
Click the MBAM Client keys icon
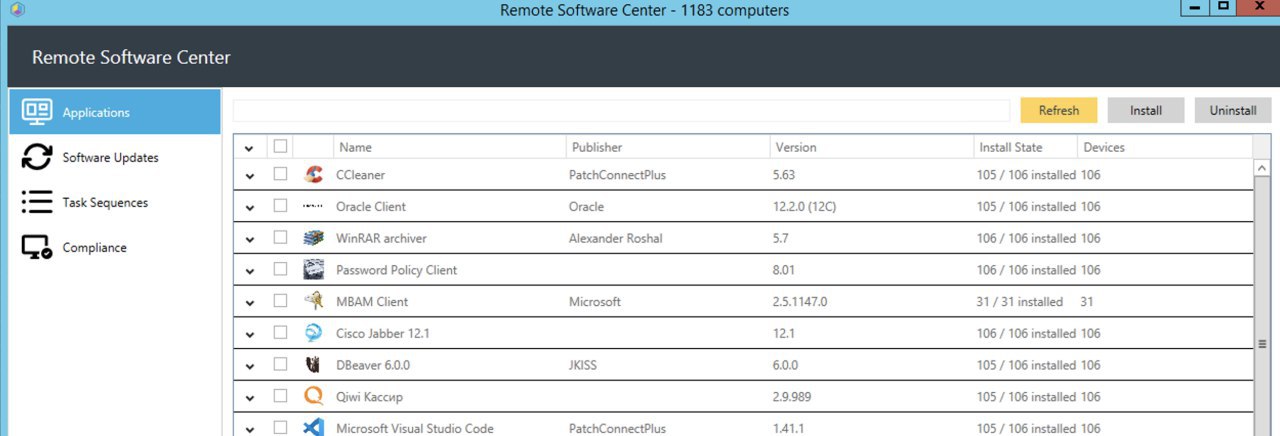[313, 301]
